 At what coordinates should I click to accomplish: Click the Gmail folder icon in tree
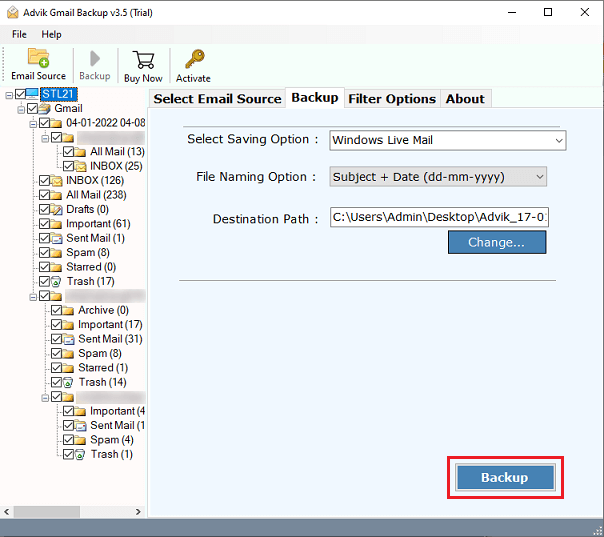(44, 108)
